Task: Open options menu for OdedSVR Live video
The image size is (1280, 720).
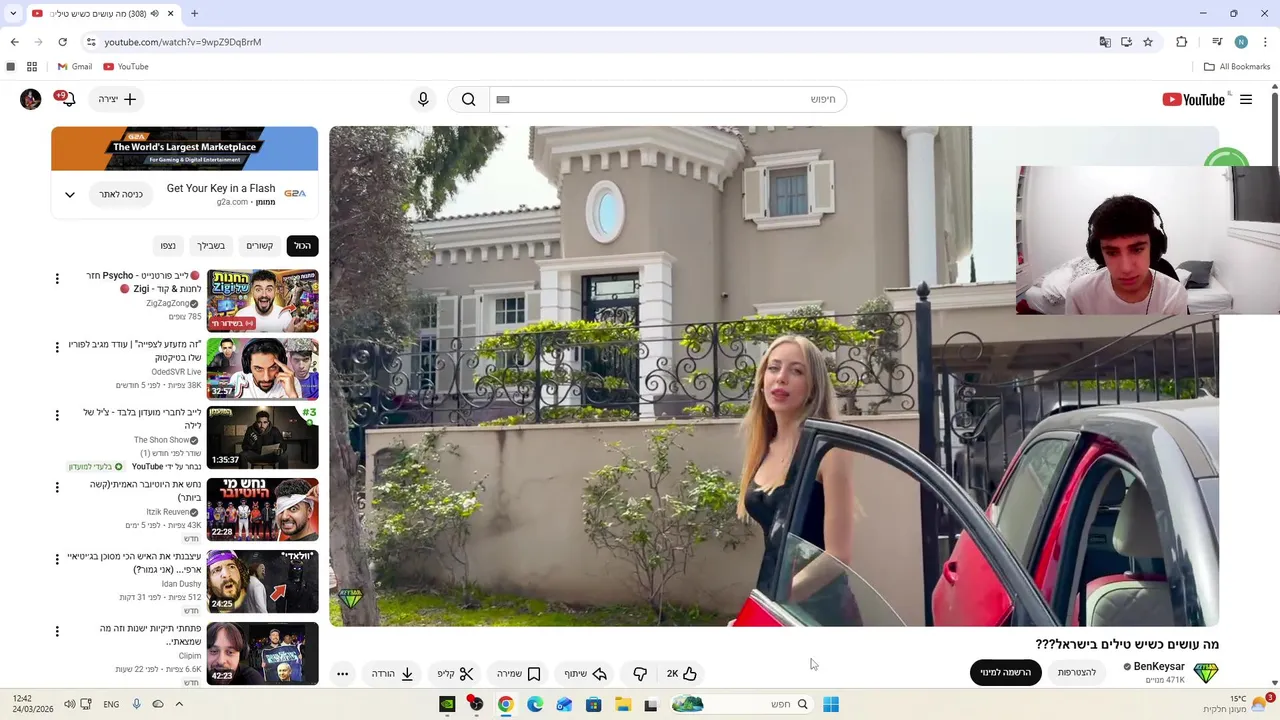Action: [x=57, y=347]
